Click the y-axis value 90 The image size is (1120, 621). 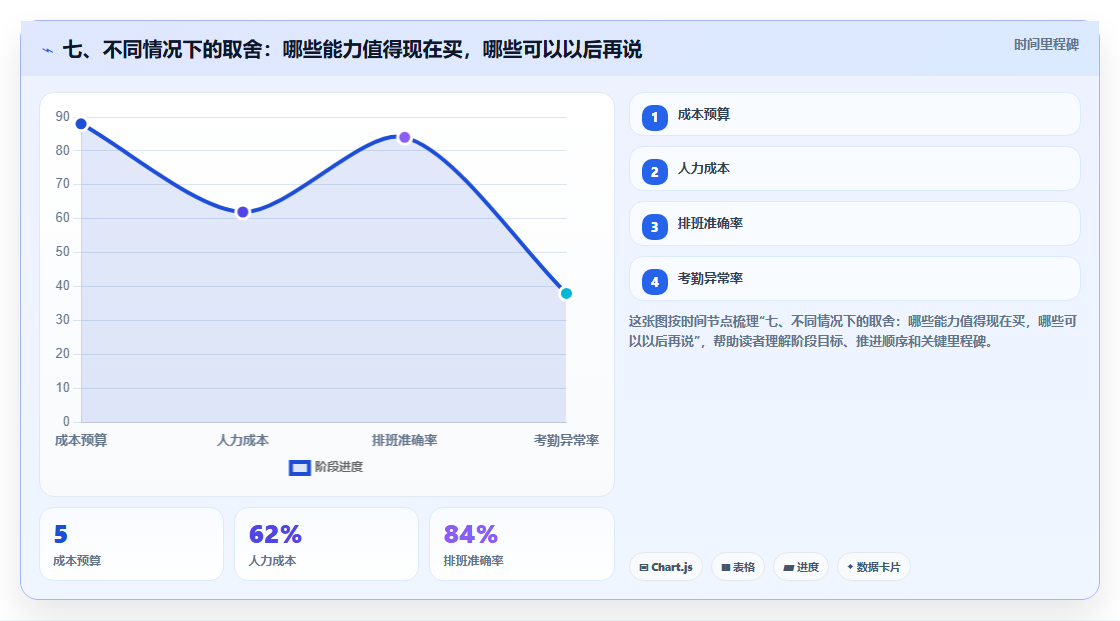pos(63,116)
